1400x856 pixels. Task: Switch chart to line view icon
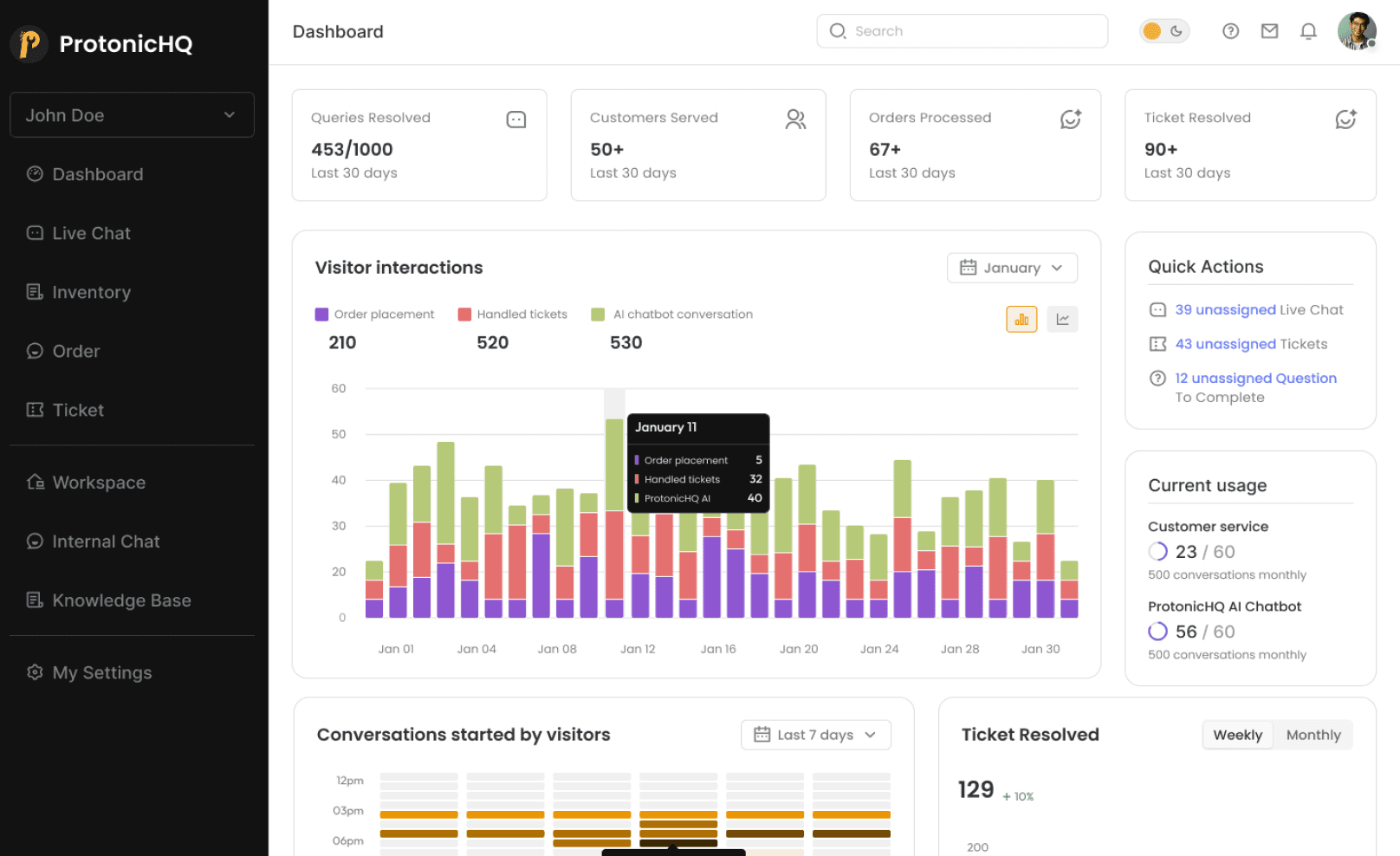tap(1062, 320)
